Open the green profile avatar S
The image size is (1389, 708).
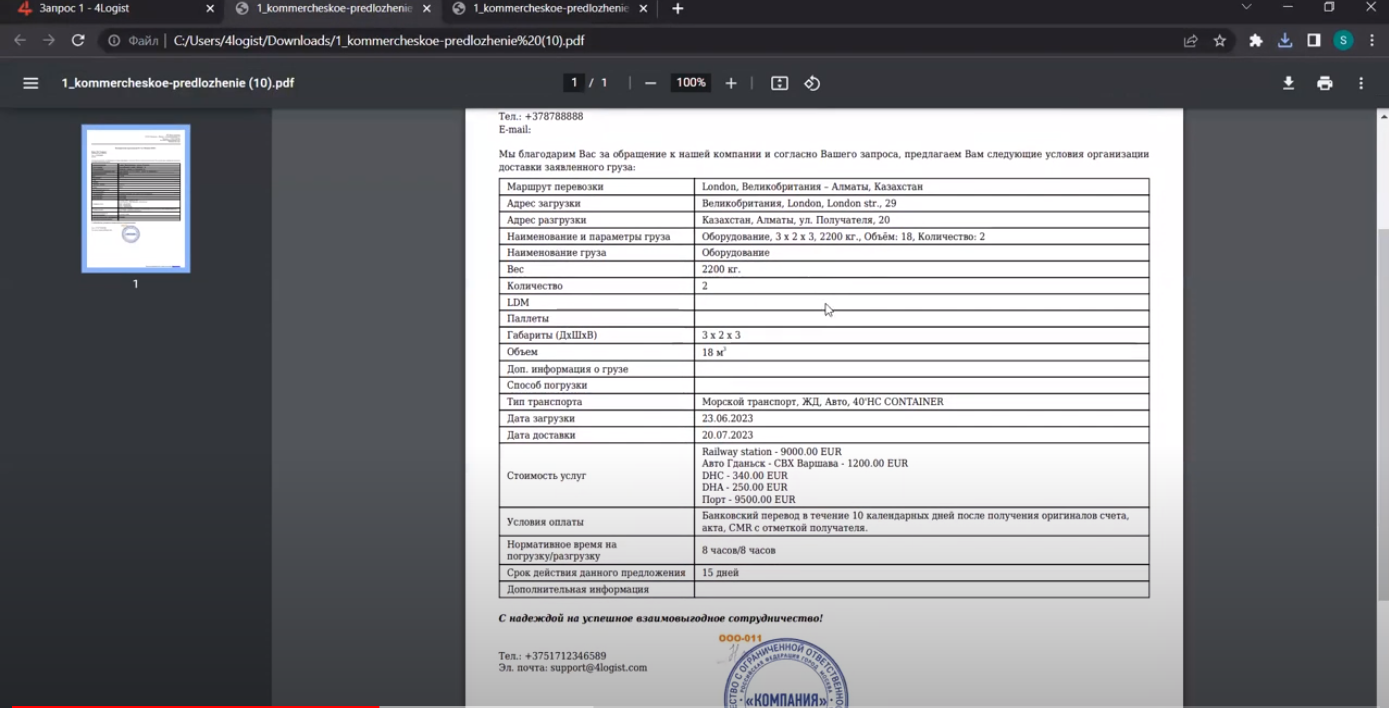click(1343, 41)
